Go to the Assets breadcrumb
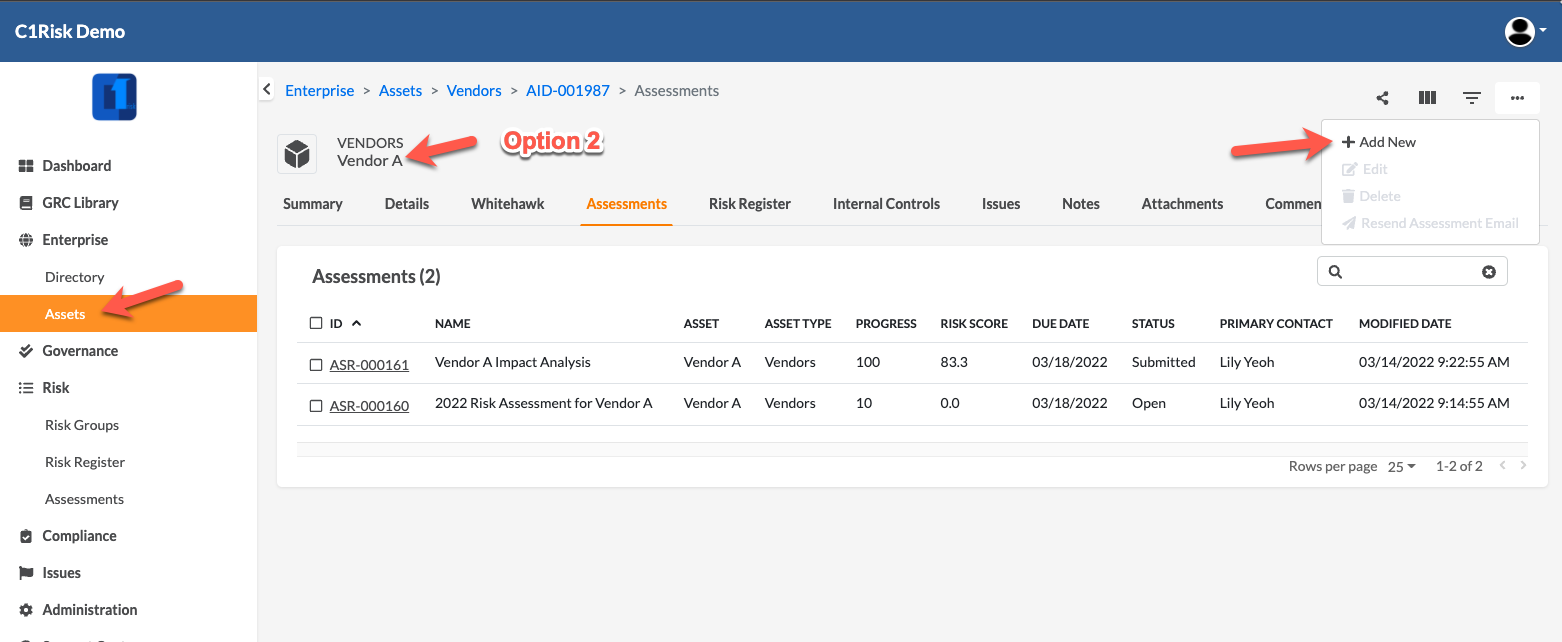The height and width of the screenshot is (642, 1562). coord(400,90)
